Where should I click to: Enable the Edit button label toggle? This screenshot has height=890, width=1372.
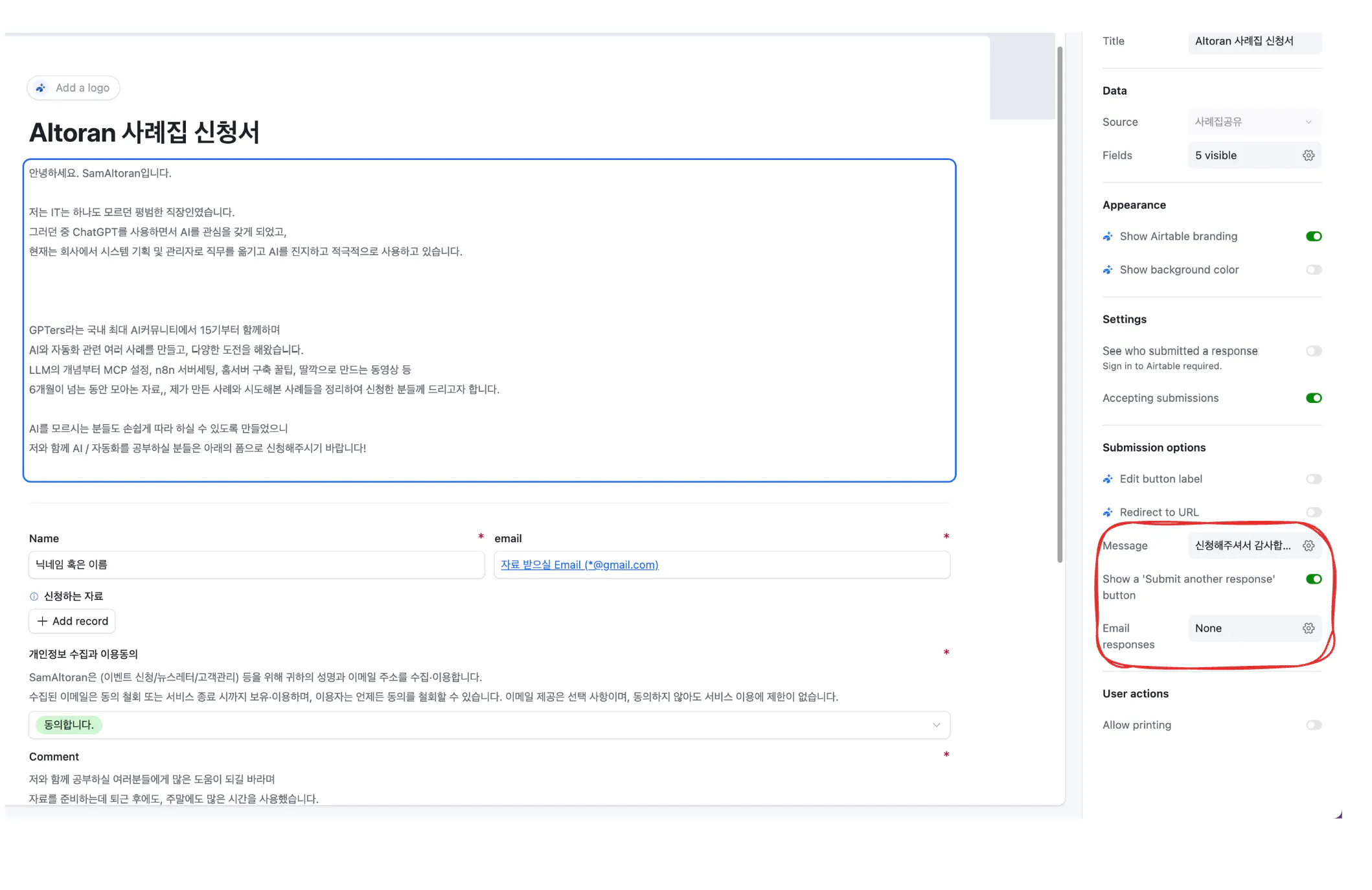(x=1314, y=479)
